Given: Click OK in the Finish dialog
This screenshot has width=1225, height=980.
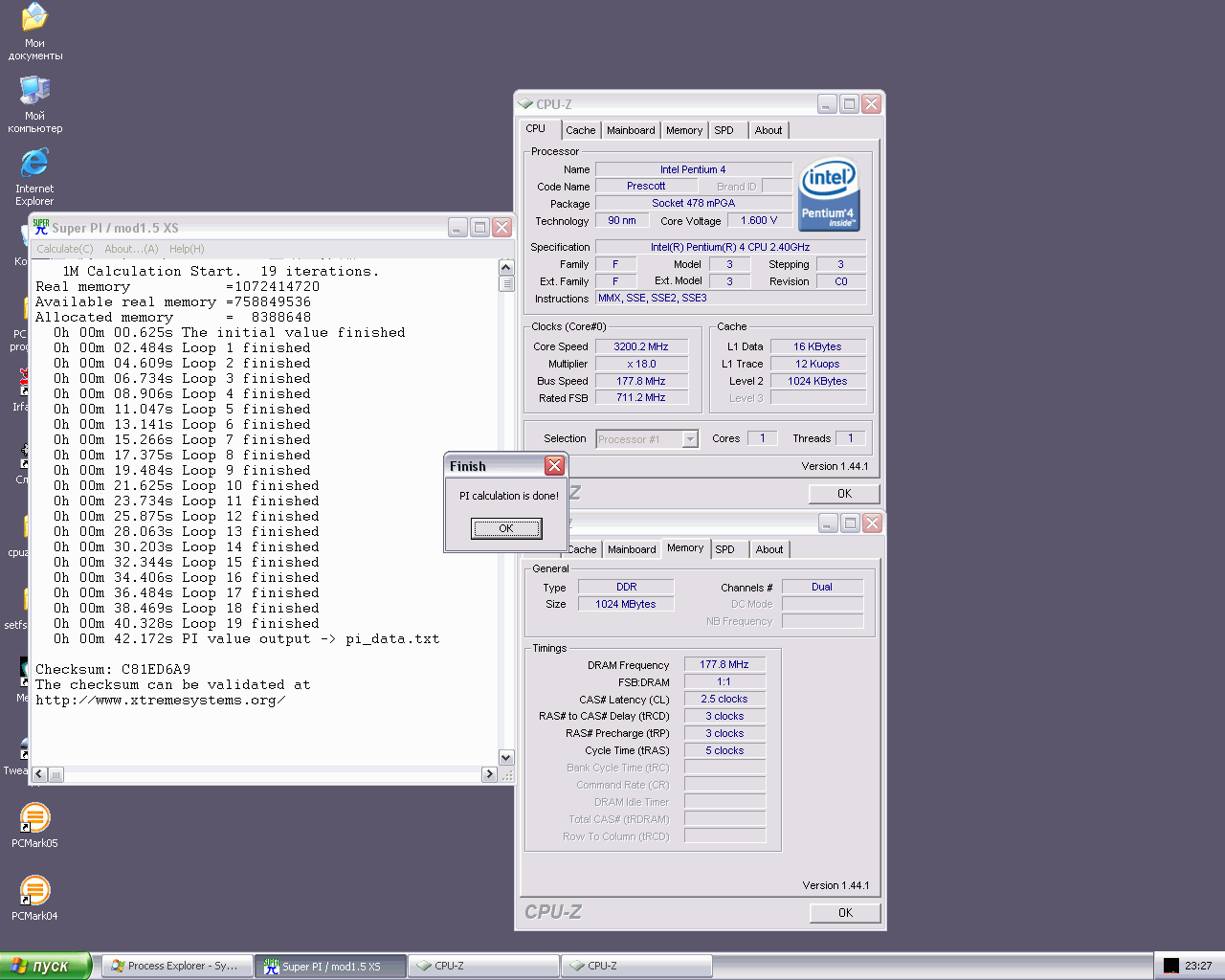Looking at the screenshot, I should coord(506,528).
